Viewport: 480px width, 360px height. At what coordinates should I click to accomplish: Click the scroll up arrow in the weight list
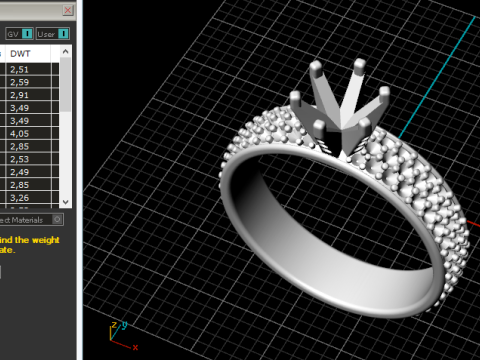coord(65,52)
